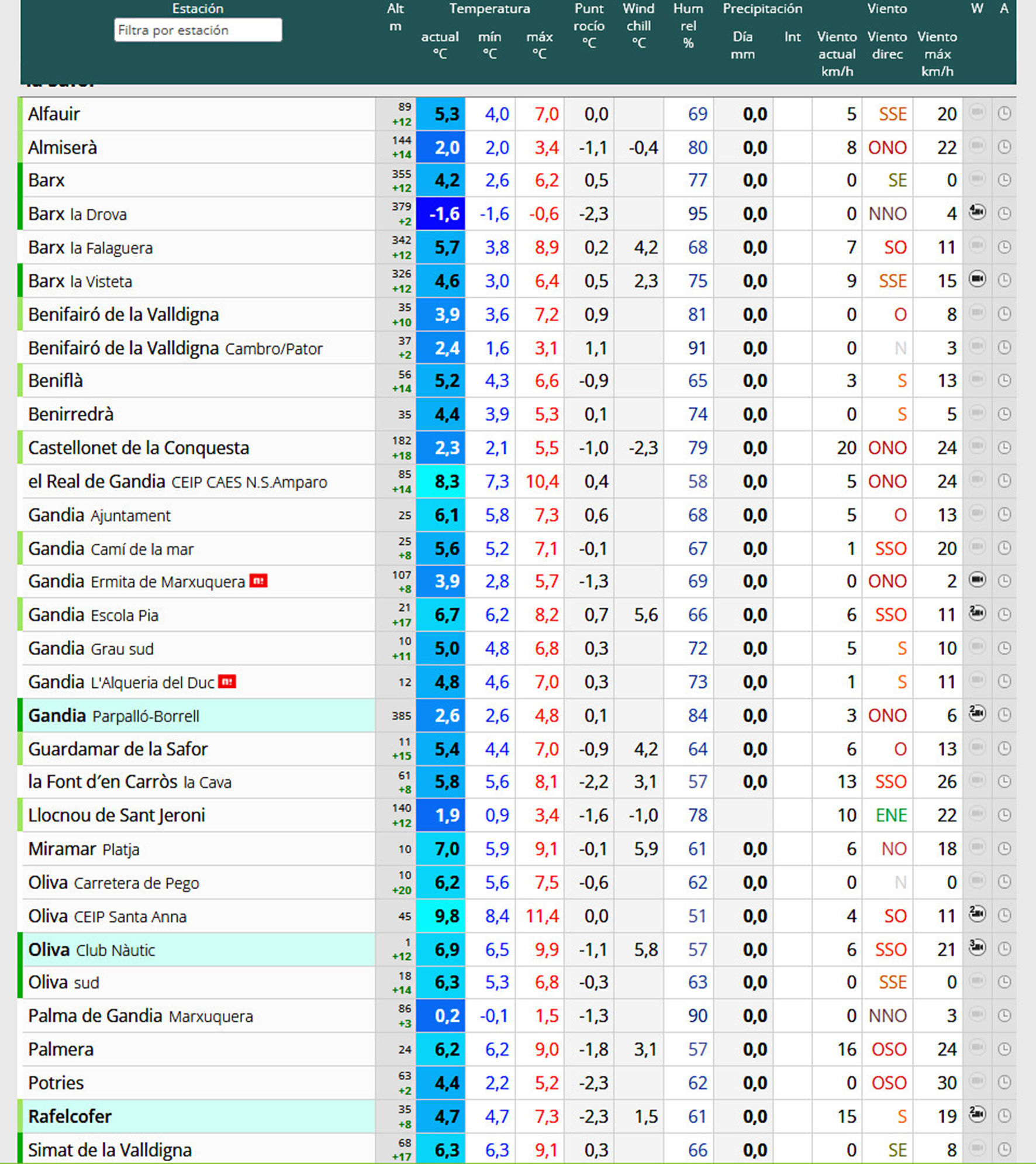Image resolution: width=1036 pixels, height=1164 pixels.
Task: Click the red 'n!' badge on Gandia Ermita de Marxuquera
Action: (x=258, y=581)
